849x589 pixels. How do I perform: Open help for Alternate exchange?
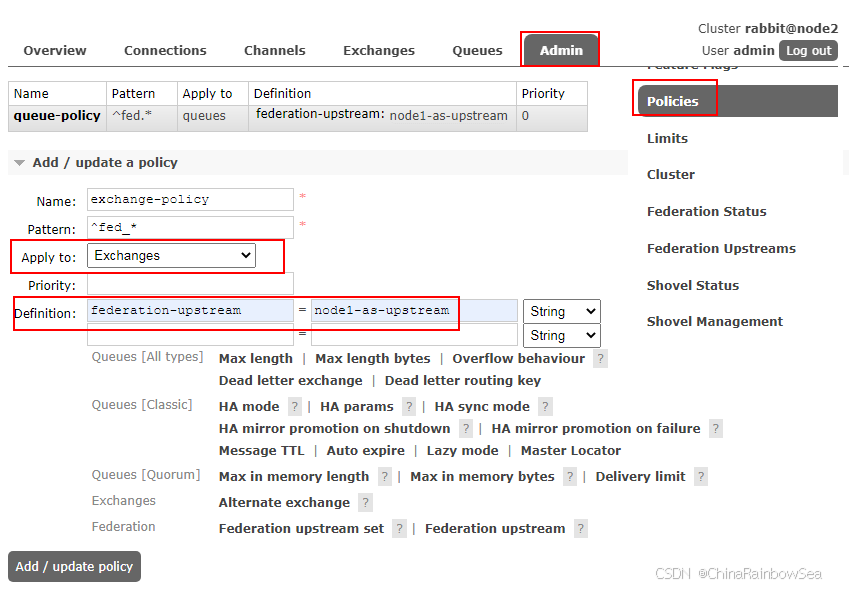coord(365,502)
